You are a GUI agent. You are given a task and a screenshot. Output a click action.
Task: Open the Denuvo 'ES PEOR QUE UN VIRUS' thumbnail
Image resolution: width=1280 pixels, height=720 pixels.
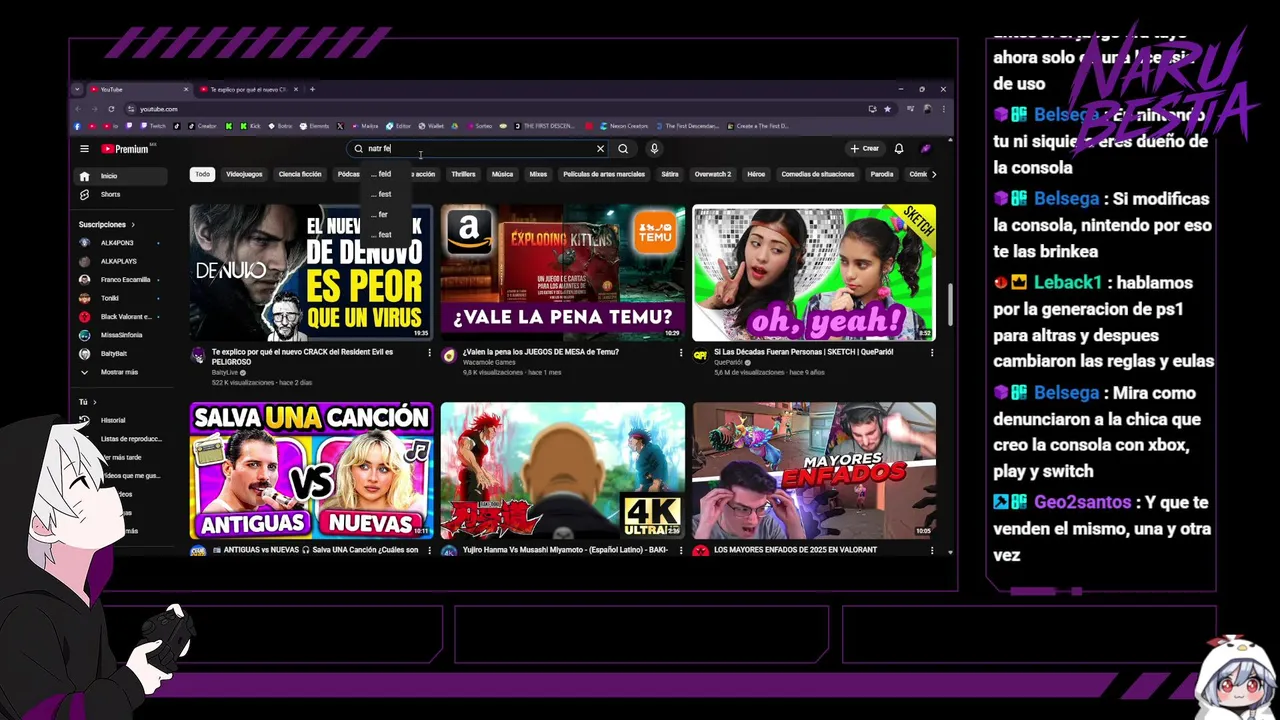(x=311, y=273)
